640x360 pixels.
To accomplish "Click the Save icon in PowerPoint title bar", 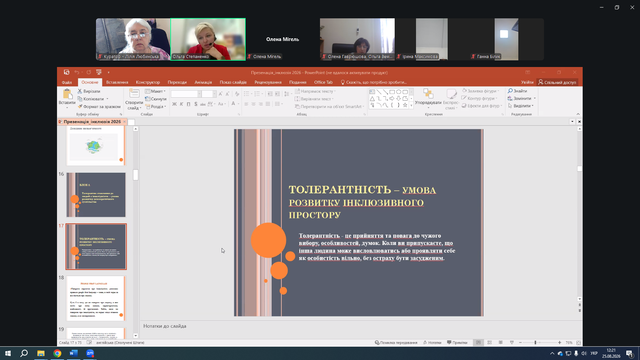I will tap(67, 72).
